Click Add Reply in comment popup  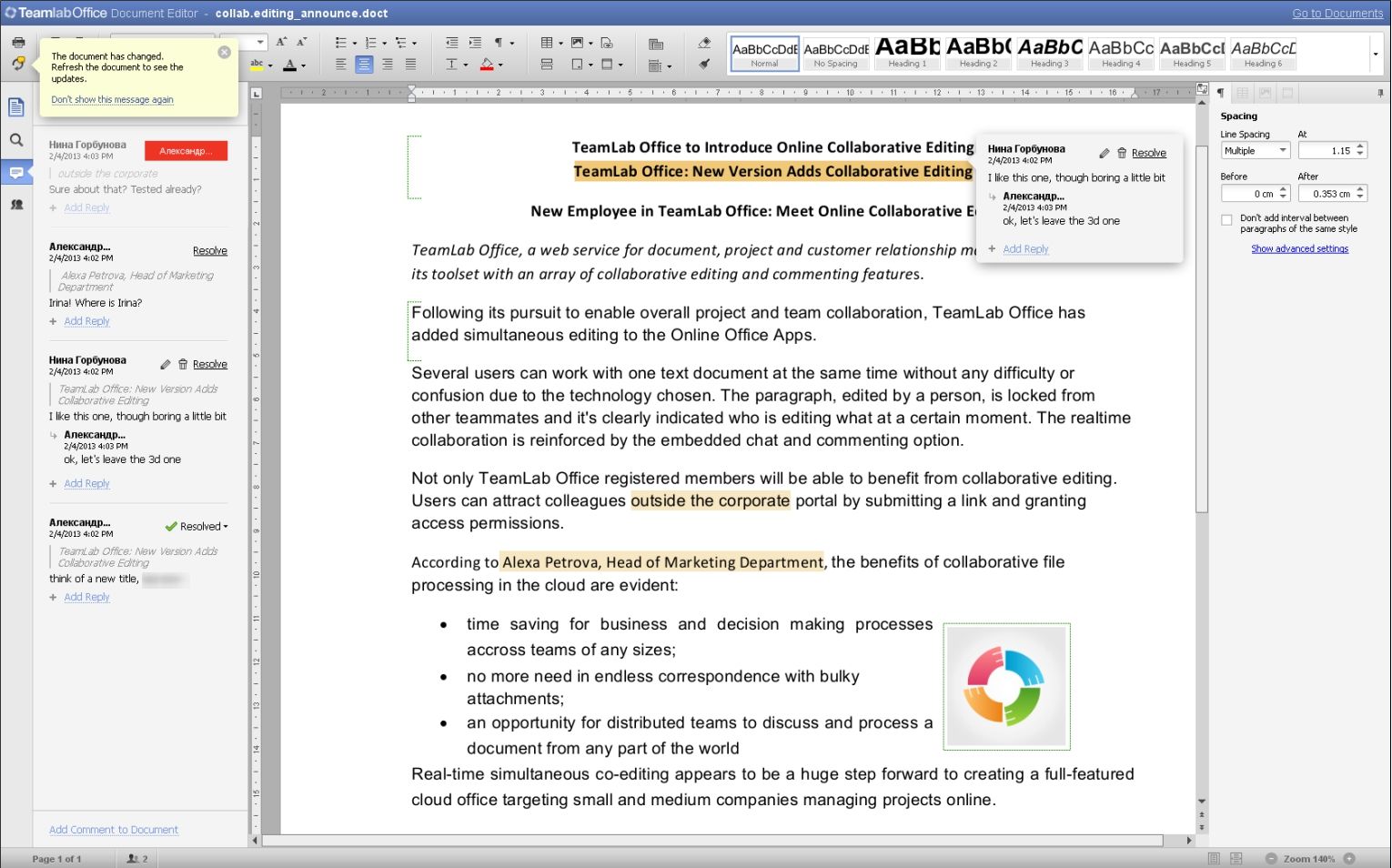(1025, 249)
